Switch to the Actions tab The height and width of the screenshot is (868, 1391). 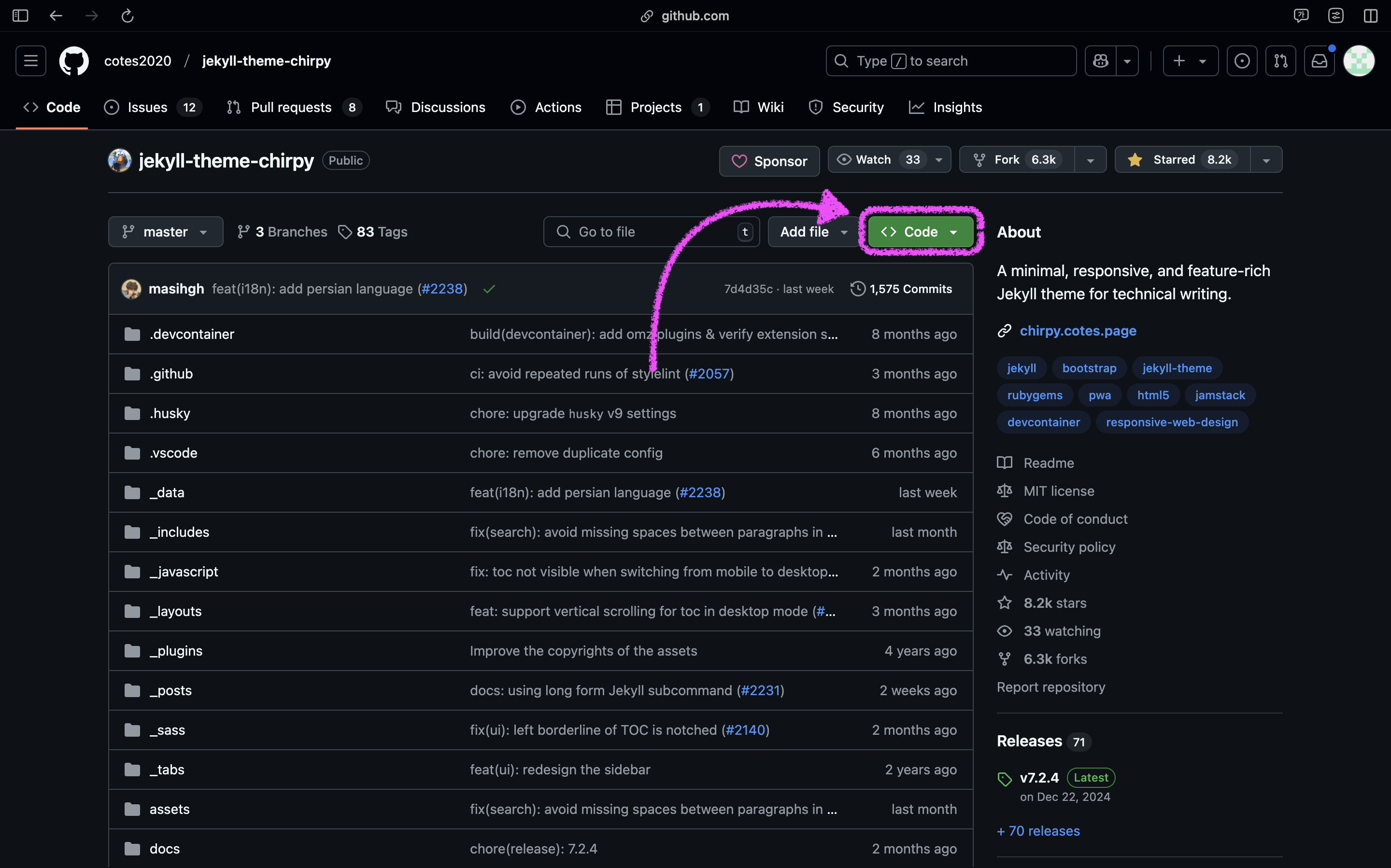[546, 107]
